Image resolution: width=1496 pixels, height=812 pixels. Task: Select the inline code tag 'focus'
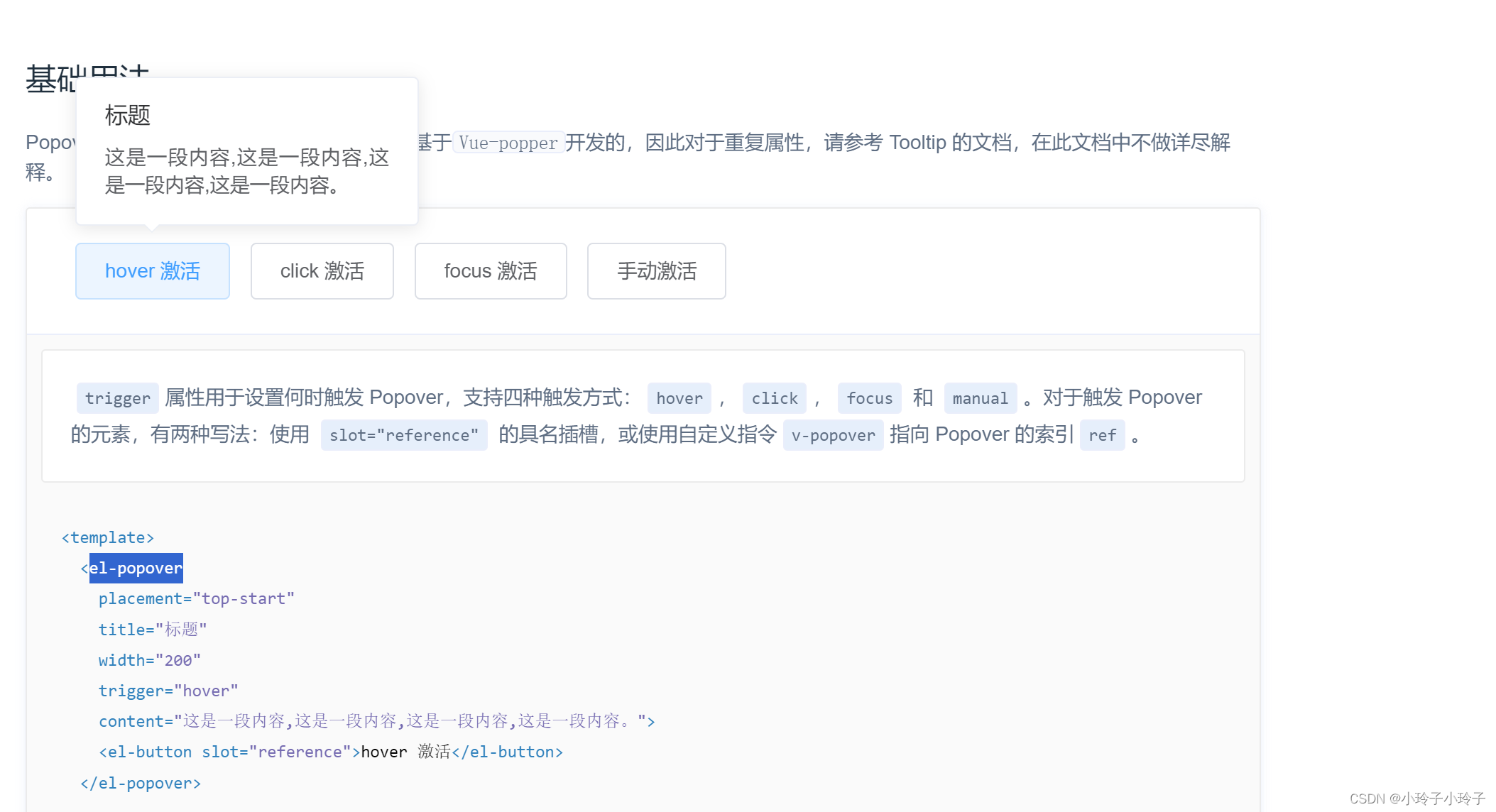pos(869,398)
